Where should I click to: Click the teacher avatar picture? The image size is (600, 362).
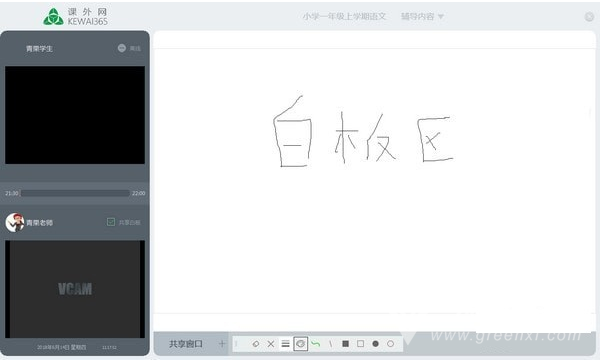pos(15,222)
